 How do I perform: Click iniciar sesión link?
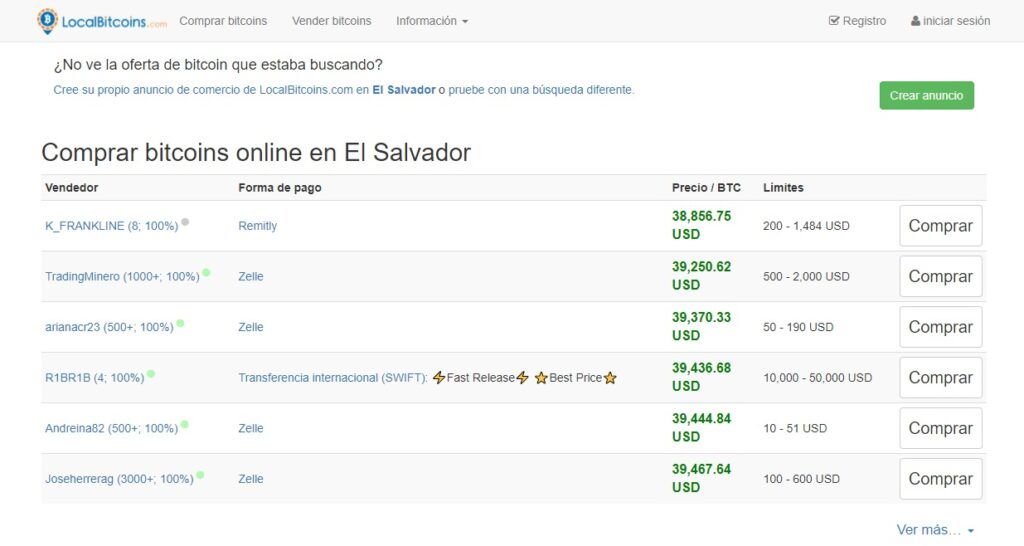[951, 21]
